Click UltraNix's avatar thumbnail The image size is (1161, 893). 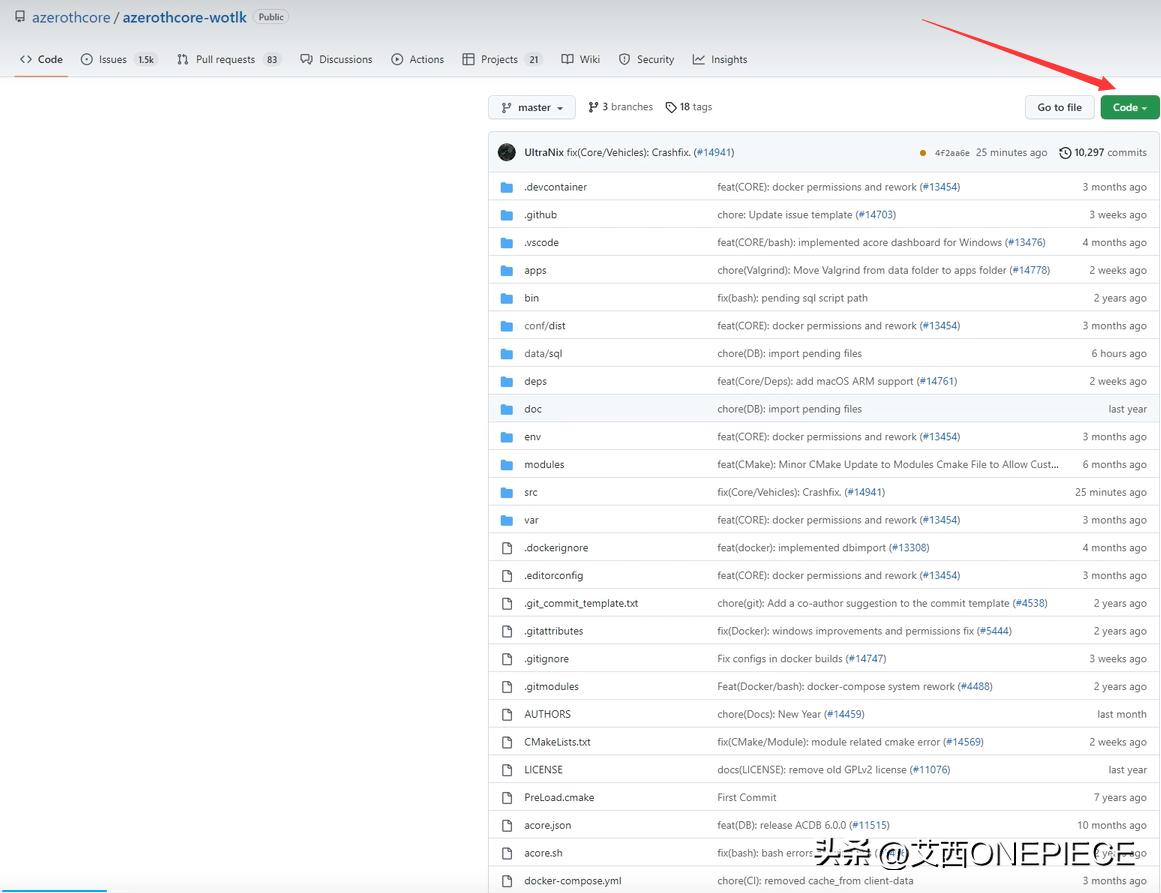click(x=506, y=151)
